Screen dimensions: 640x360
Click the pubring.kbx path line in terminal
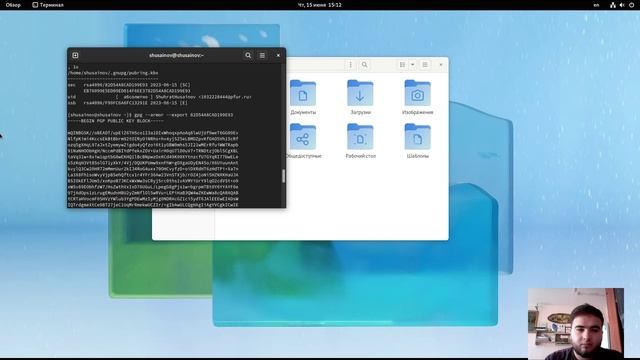[113, 73]
